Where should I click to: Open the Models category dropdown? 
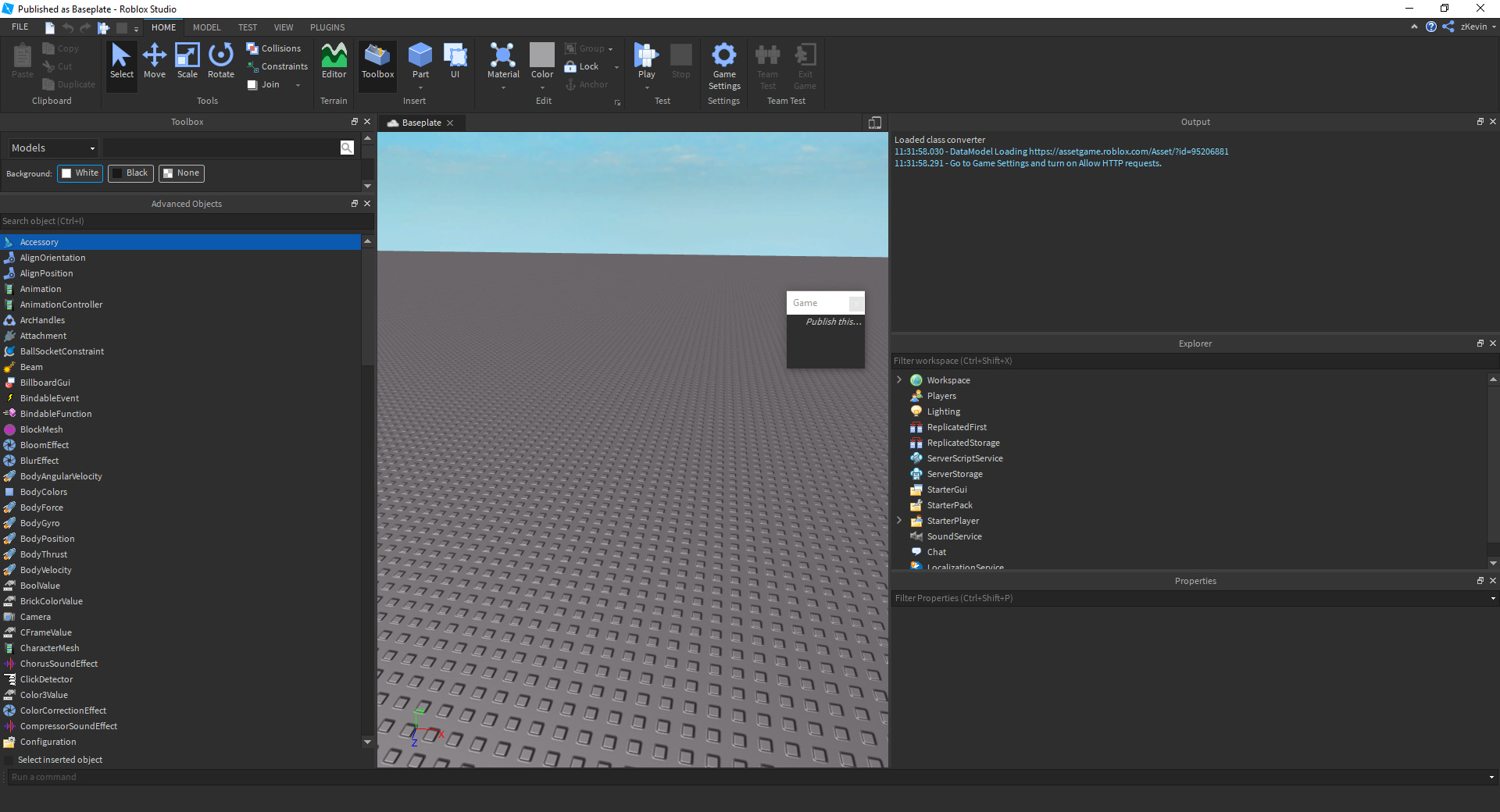[53, 148]
